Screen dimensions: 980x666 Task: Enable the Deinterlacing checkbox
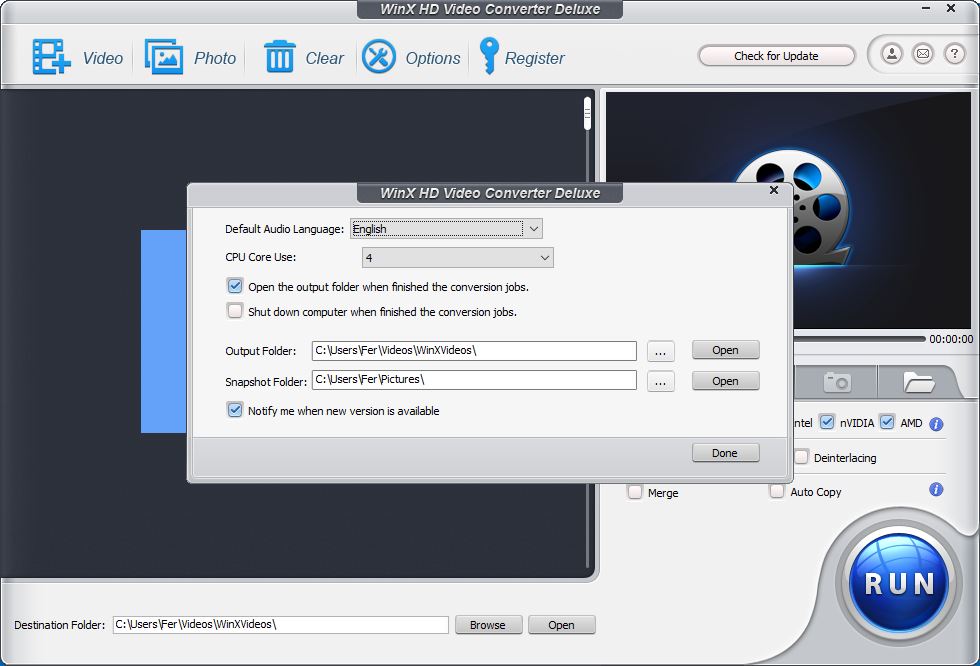801,457
